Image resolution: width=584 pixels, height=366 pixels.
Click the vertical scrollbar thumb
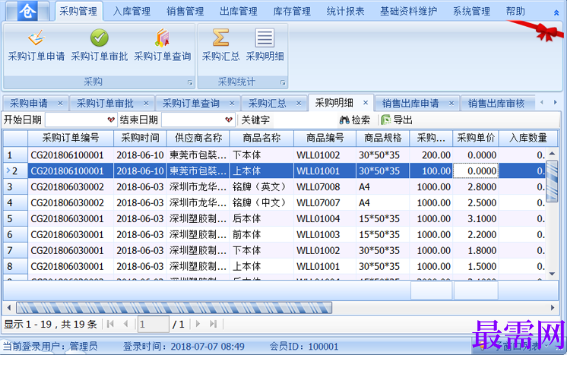tap(552, 181)
